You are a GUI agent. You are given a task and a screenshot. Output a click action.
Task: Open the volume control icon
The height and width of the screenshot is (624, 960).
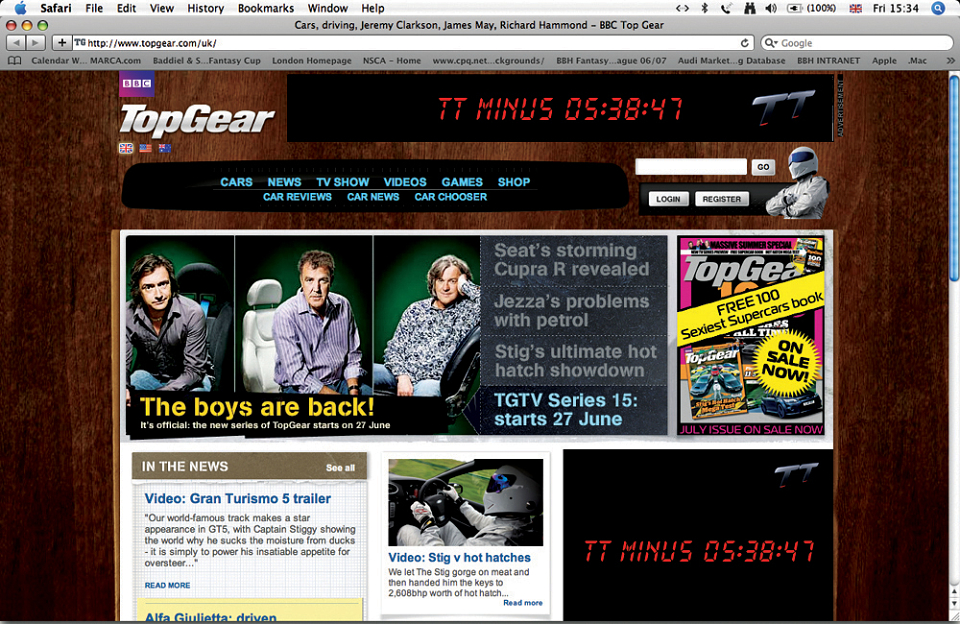coord(771,8)
